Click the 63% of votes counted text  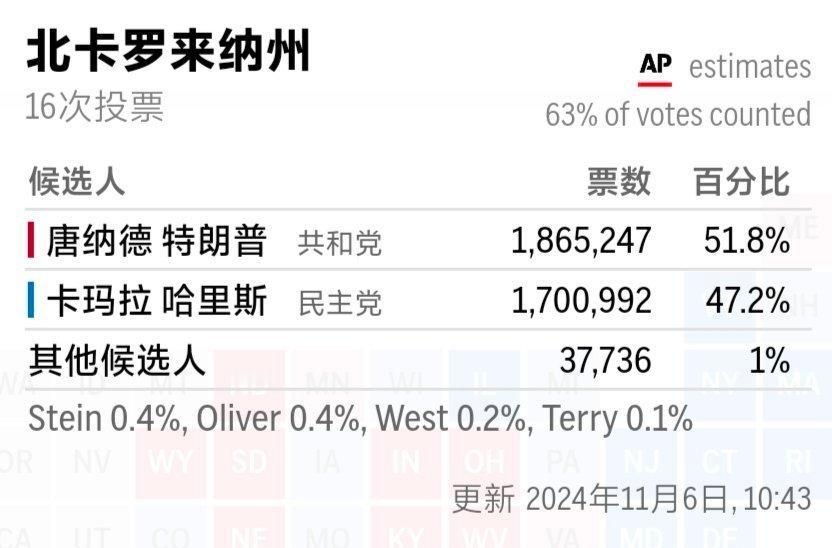tap(678, 115)
